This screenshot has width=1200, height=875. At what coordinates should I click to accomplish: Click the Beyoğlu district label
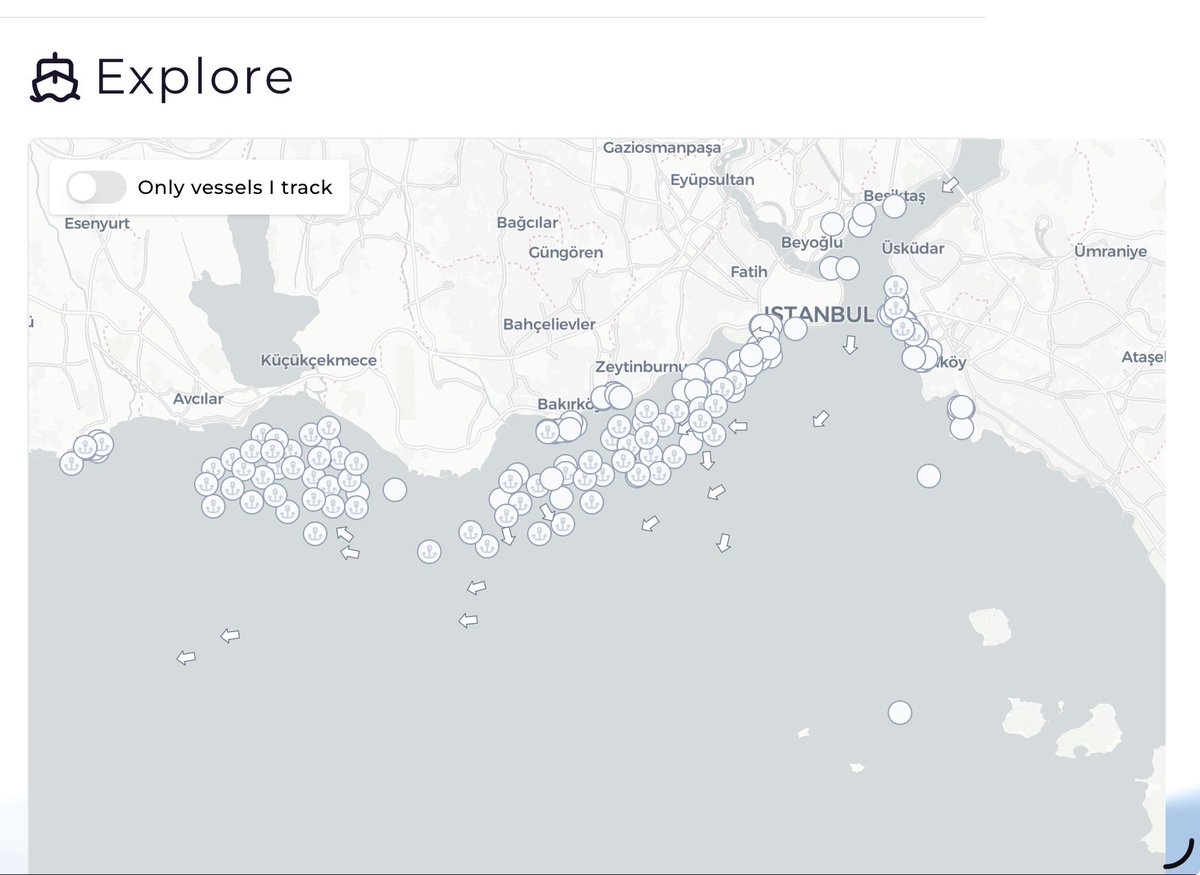tap(812, 243)
